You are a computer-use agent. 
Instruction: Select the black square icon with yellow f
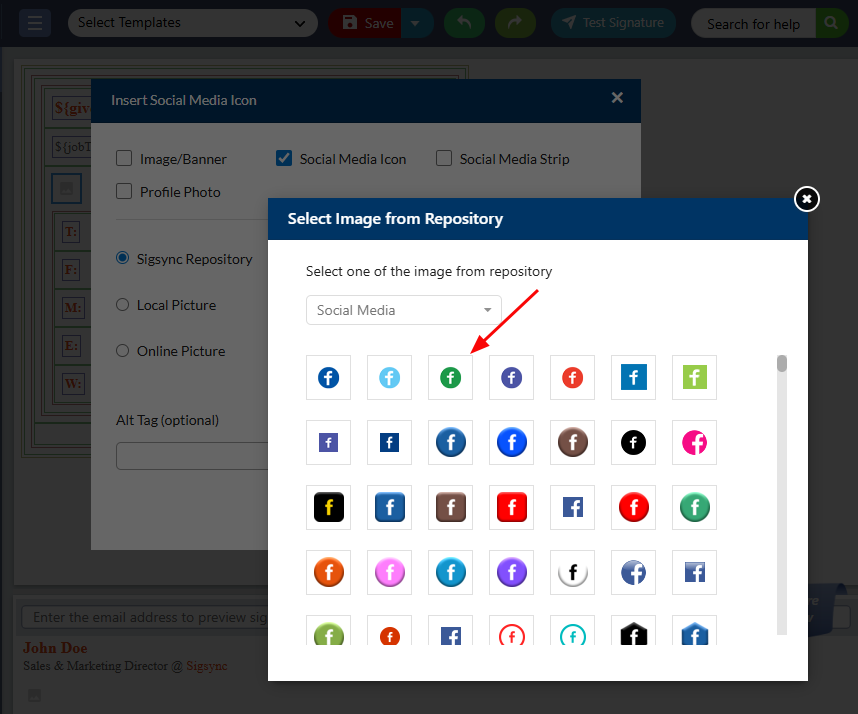tap(328, 507)
